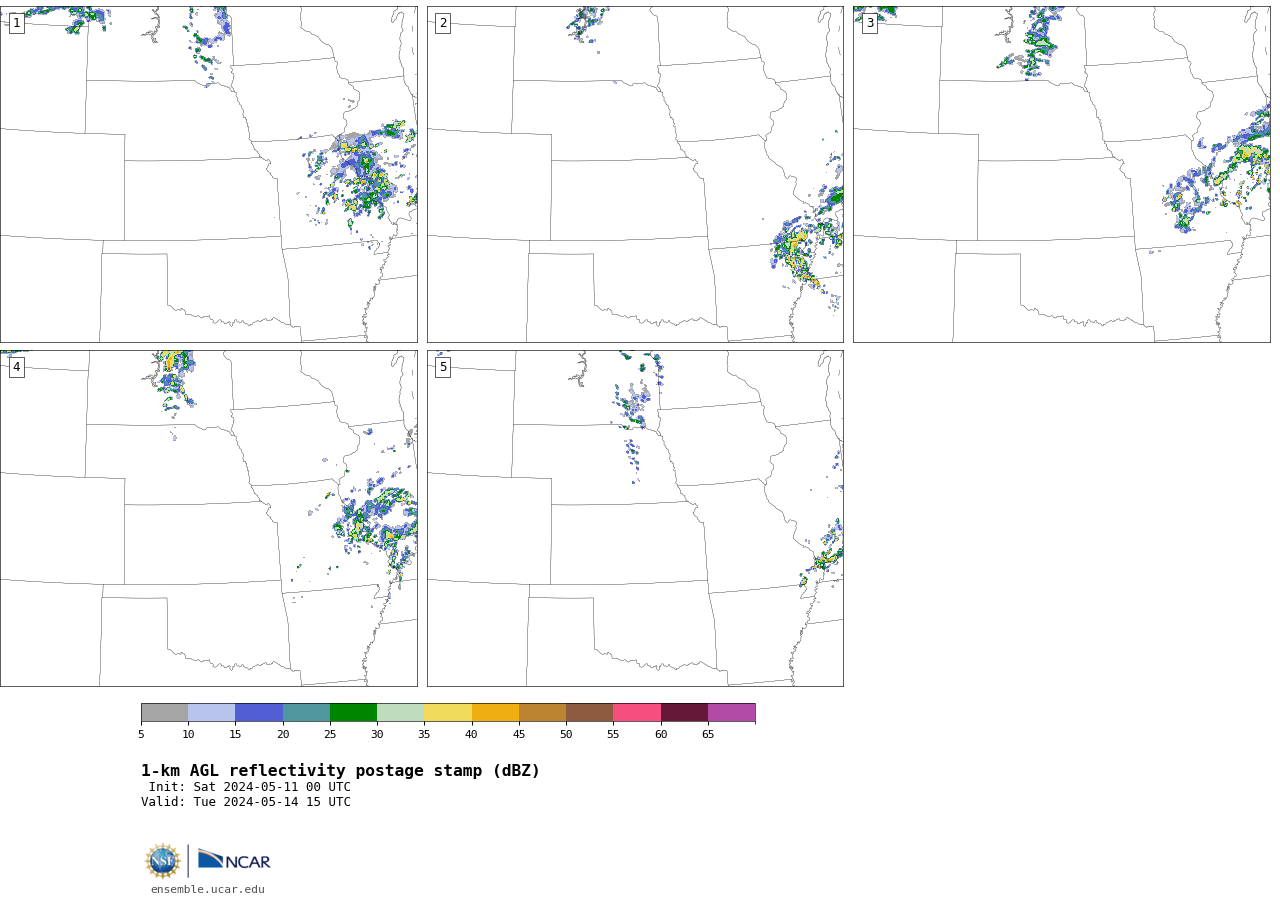Click the Init: Sat 2024-05-11 00 UTC line

[250, 787]
